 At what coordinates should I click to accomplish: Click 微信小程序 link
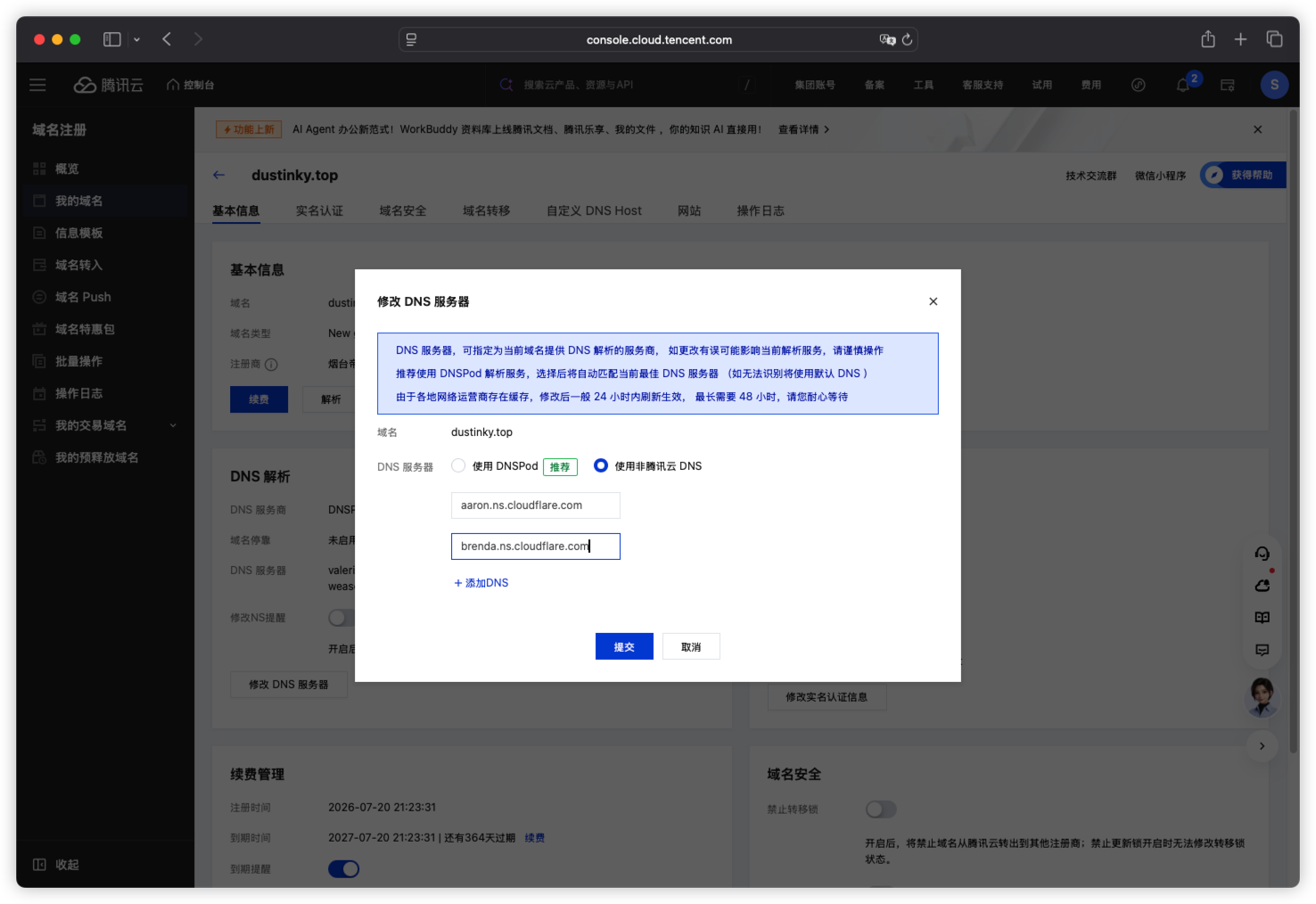(x=1160, y=176)
